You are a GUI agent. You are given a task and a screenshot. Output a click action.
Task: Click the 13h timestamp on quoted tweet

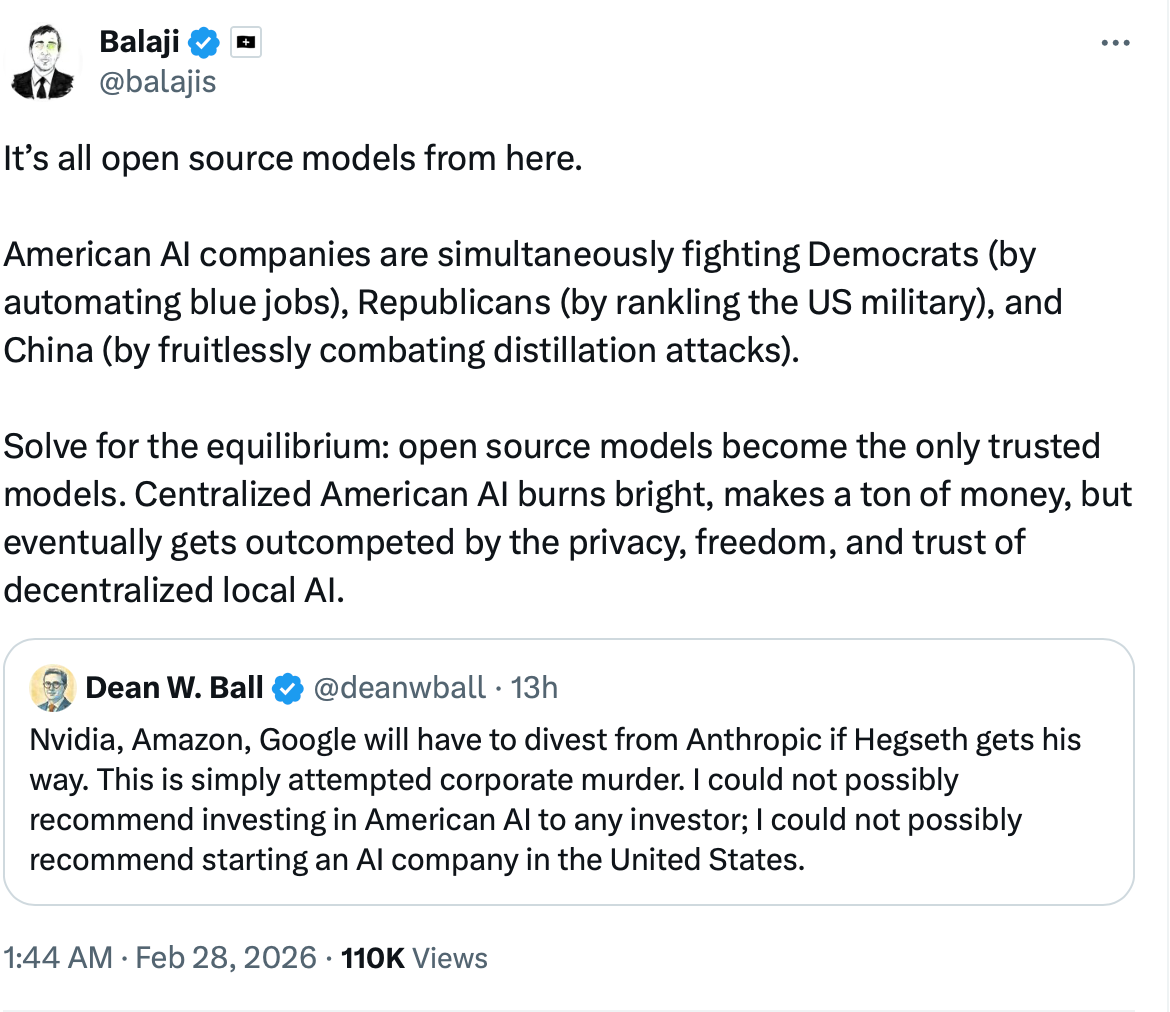click(x=534, y=688)
